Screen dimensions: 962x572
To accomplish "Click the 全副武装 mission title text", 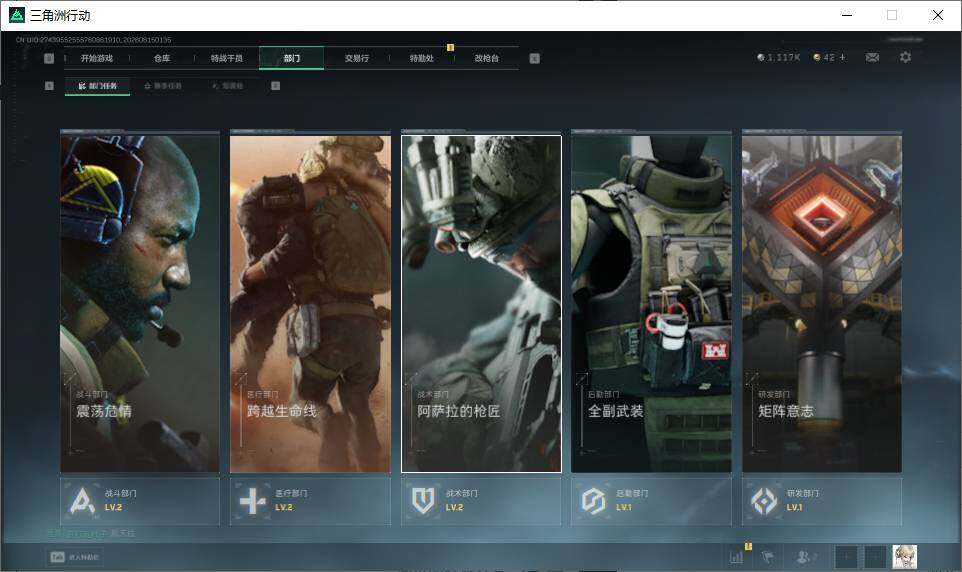I will [x=615, y=411].
